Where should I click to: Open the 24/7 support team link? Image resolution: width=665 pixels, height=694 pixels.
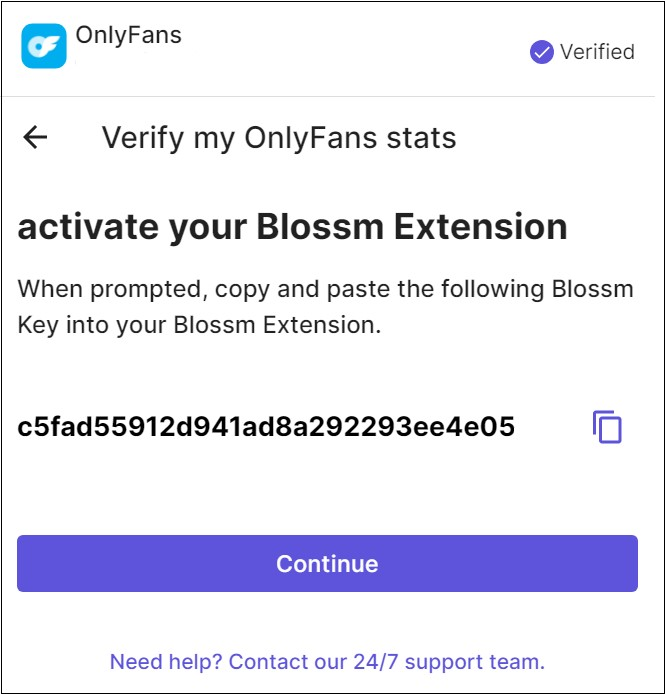tap(327, 662)
